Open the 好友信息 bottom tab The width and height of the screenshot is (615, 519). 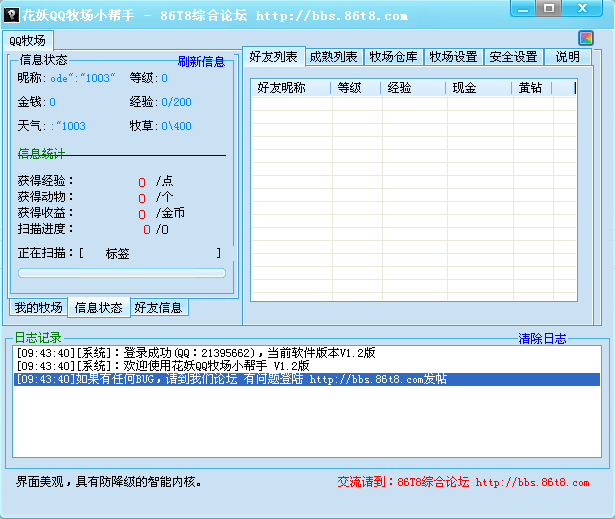158,307
